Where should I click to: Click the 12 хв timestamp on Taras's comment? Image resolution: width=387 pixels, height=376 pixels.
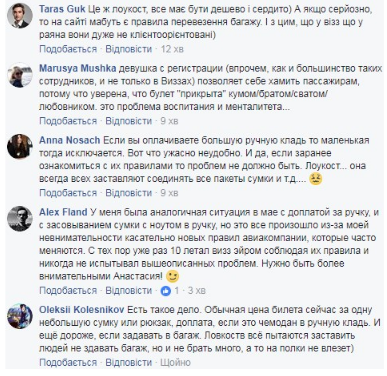pos(172,49)
